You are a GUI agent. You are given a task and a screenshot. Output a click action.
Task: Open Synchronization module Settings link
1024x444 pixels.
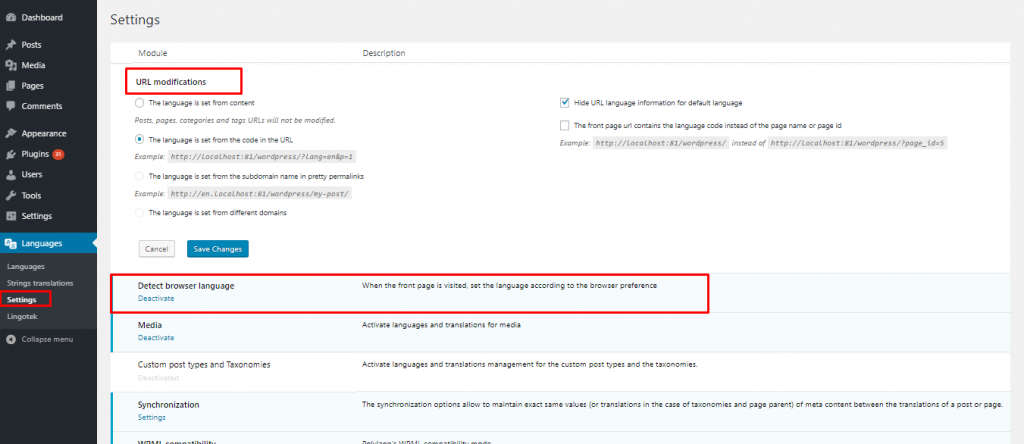point(152,417)
